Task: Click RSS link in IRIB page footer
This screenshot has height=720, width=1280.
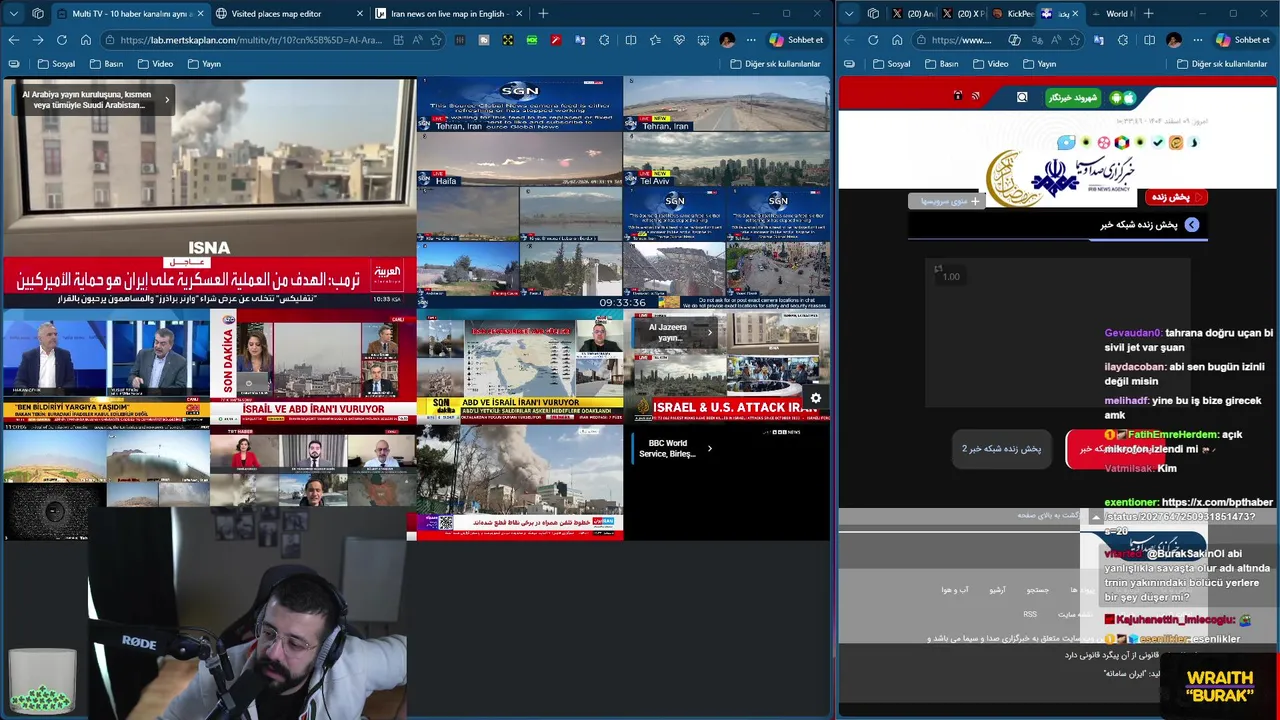Action: click(x=1030, y=614)
